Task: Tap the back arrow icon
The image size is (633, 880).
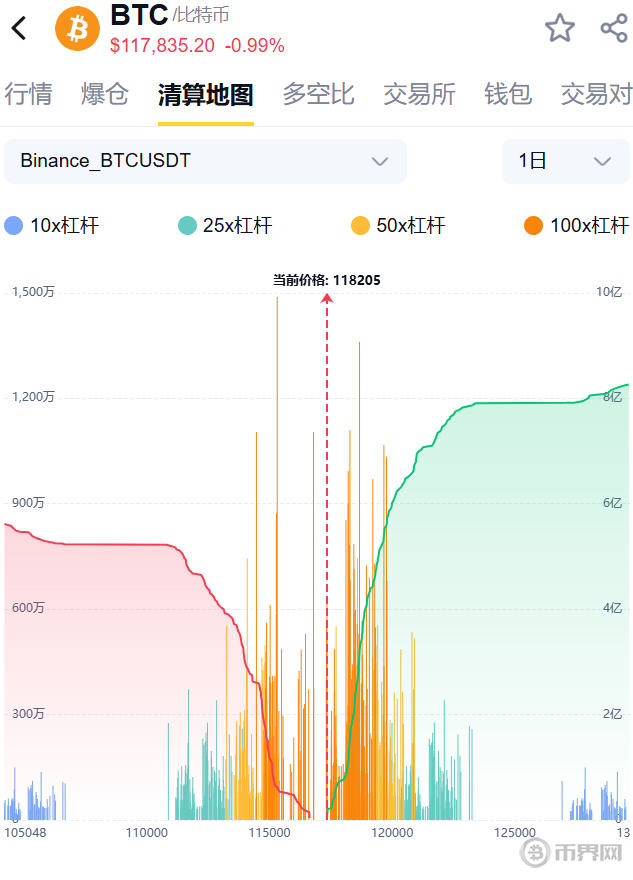Action: pyautogui.click(x=19, y=28)
